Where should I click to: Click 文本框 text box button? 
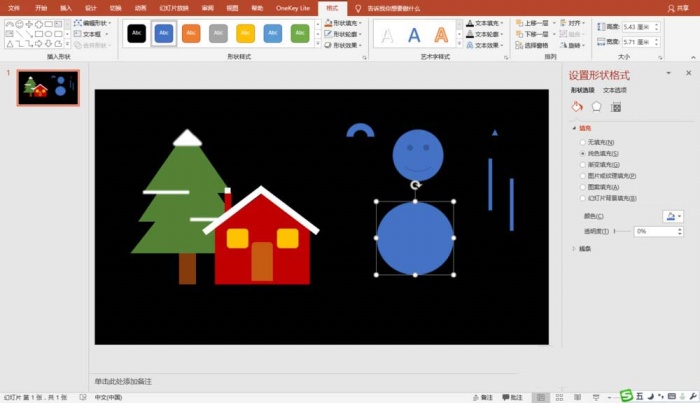tap(92, 34)
